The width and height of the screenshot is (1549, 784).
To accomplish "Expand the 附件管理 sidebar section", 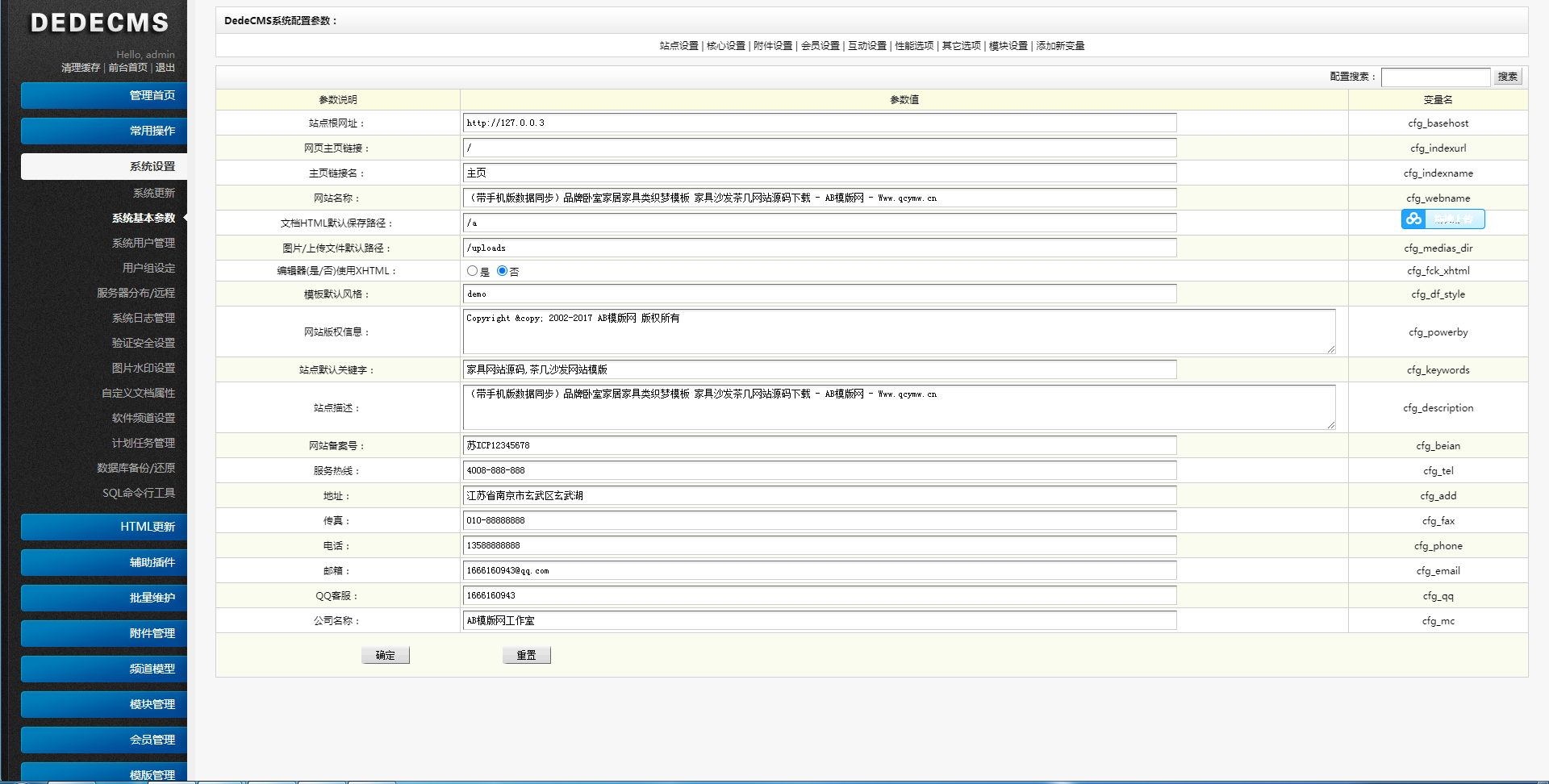I will pyautogui.click(x=104, y=633).
